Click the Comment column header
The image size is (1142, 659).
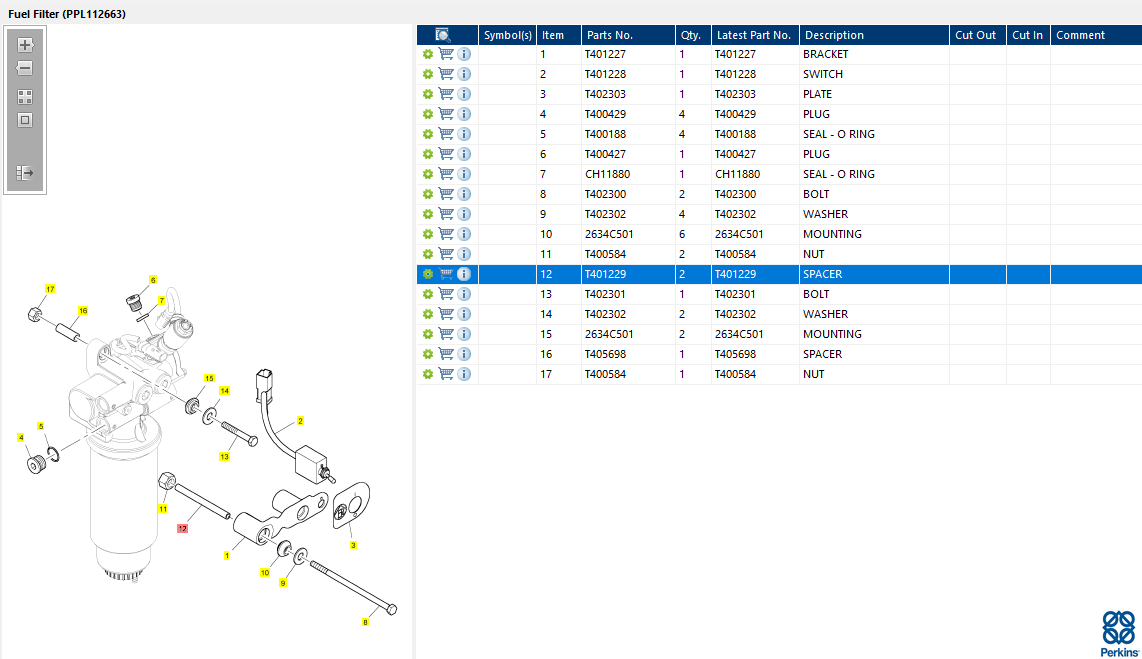coord(1096,35)
